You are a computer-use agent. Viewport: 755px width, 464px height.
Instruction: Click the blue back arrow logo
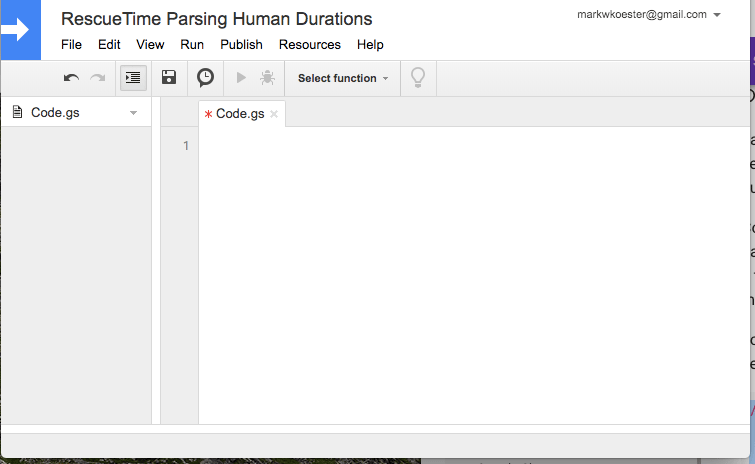coord(19,30)
